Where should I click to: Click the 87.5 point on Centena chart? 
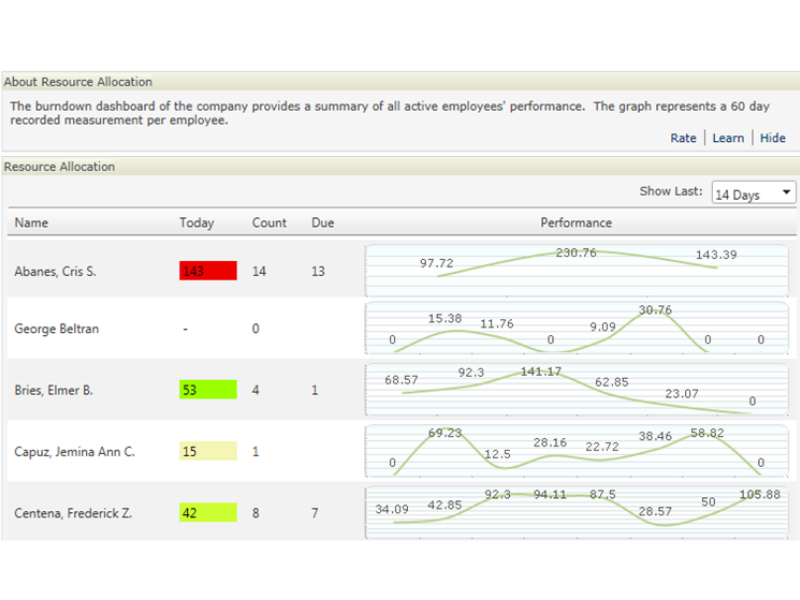click(603, 494)
